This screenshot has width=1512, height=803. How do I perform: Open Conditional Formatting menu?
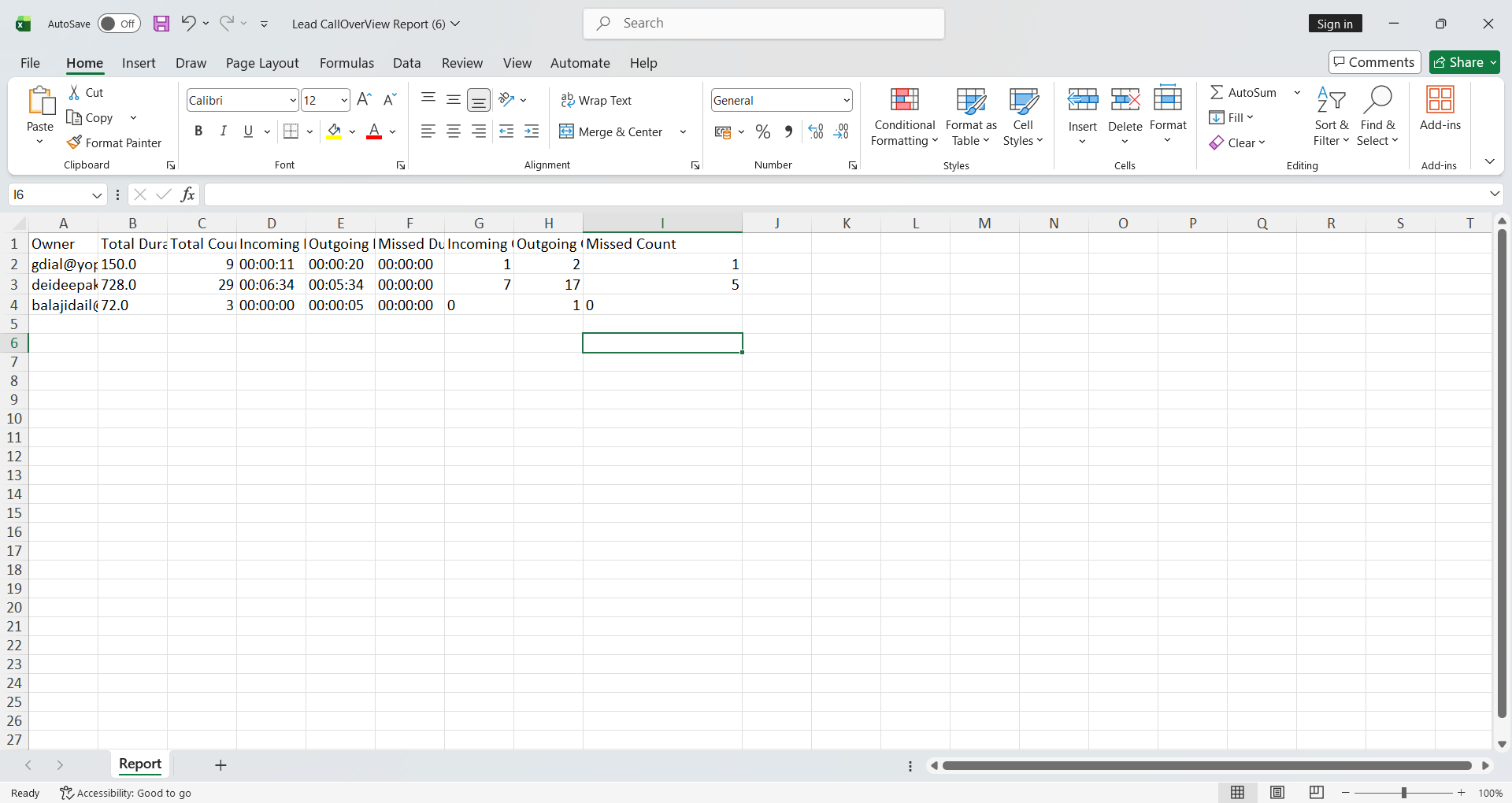click(905, 117)
